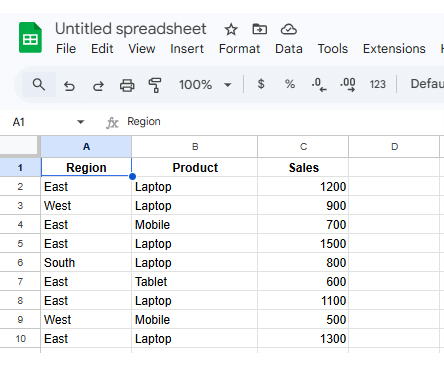This screenshot has width=444, height=366.
Task: Open the Edit menu
Action: (102, 49)
